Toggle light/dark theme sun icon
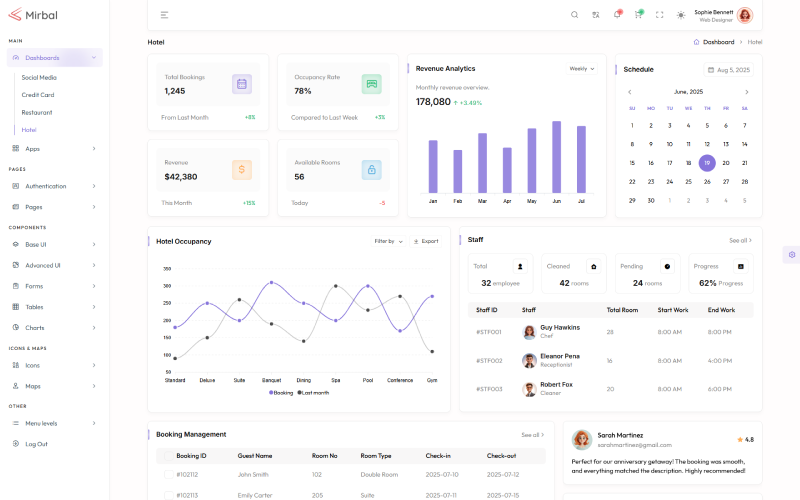The width and height of the screenshot is (800, 500). tap(681, 15)
